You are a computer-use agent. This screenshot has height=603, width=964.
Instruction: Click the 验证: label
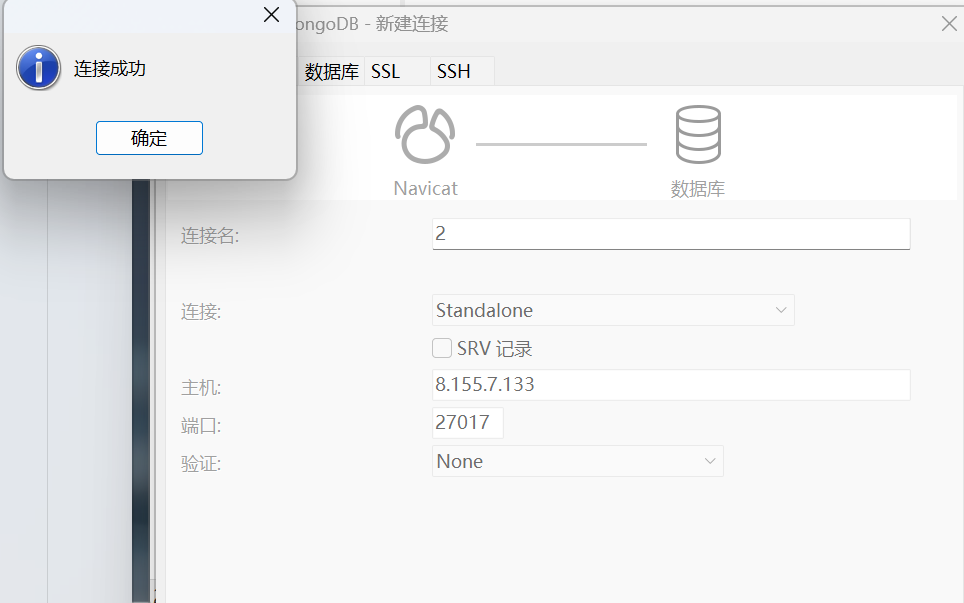pyautogui.click(x=201, y=463)
